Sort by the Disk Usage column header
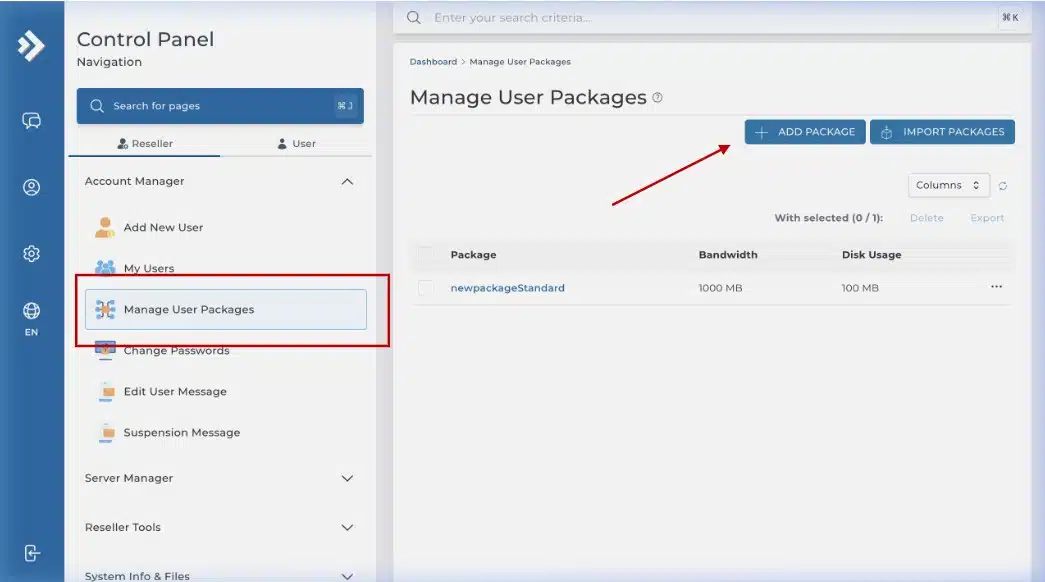The width and height of the screenshot is (1045, 582). click(x=871, y=255)
